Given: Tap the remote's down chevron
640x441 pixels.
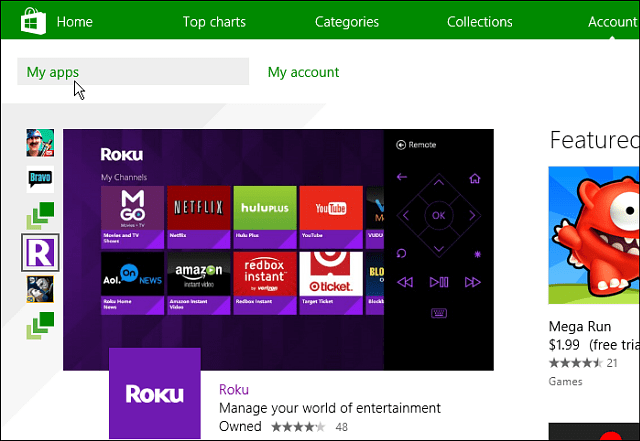Looking at the screenshot, I should pos(439,249).
